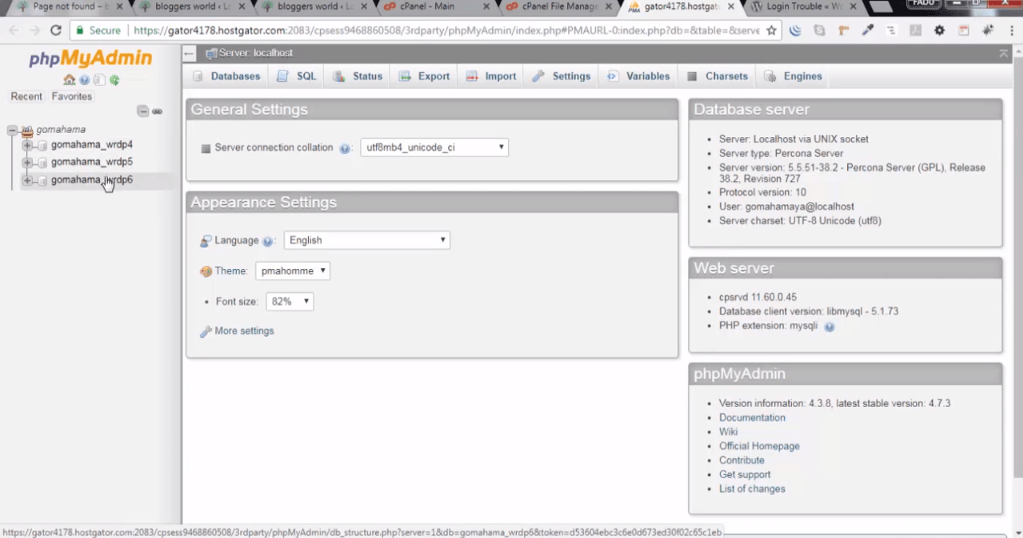Open the Server connection collation dropdown
The image size is (1023, 538).
(x=434, y=147)
